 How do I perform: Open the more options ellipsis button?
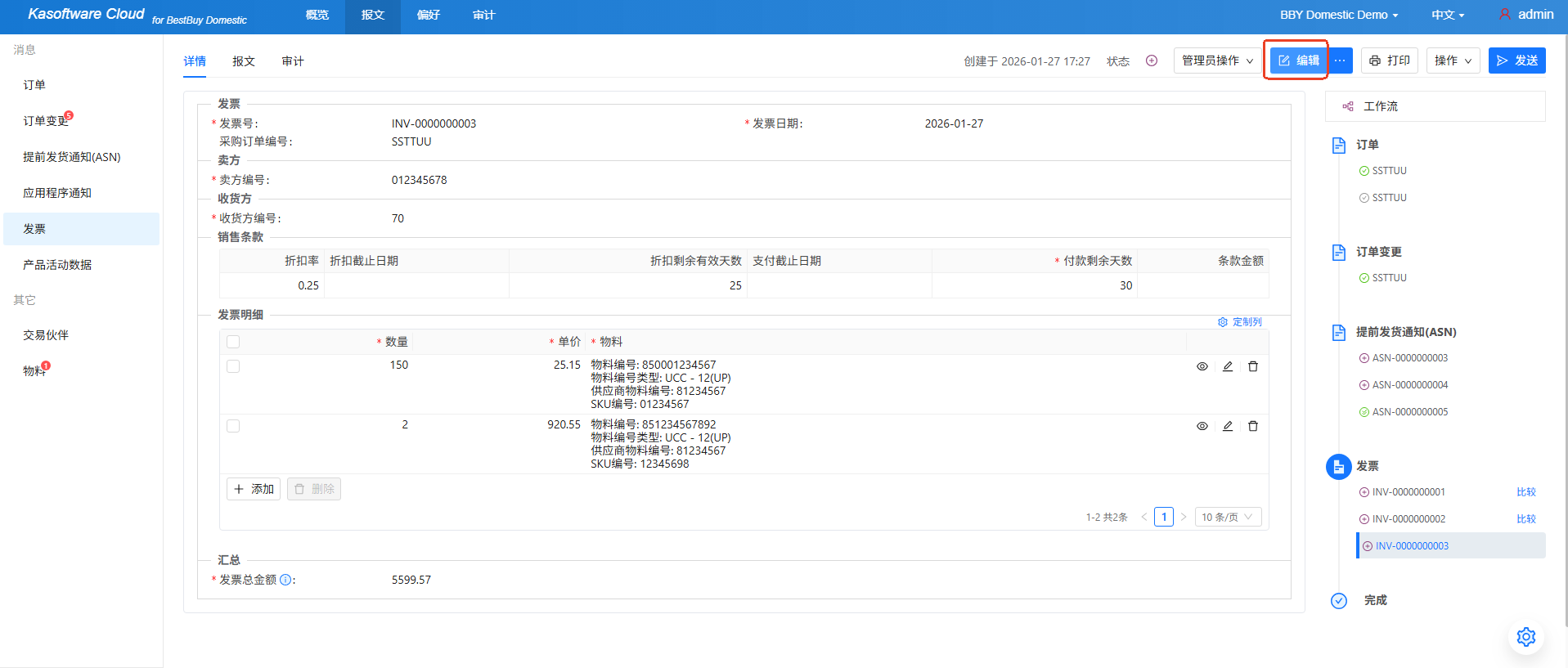coord(1340,61)
